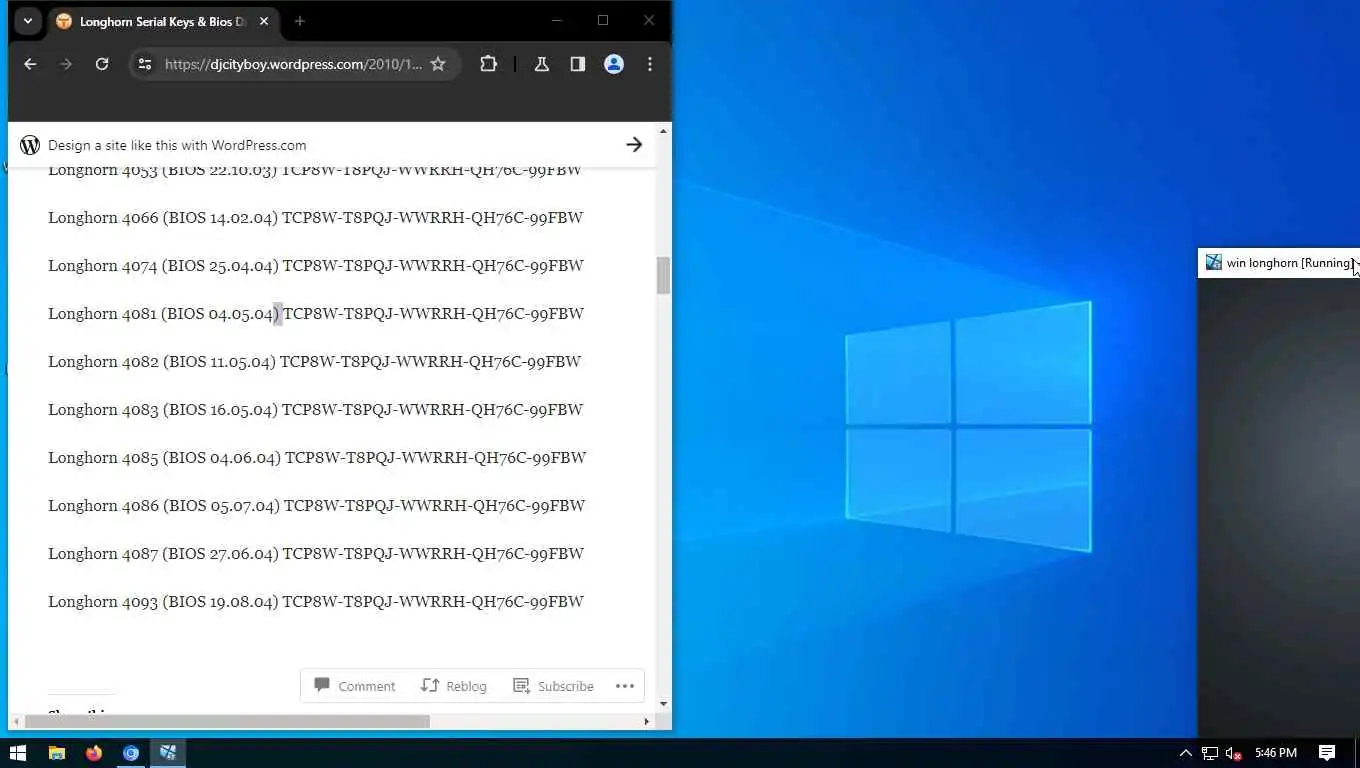Open Firefox from the taskbar

pyautogui.click(x=94, y=753)
